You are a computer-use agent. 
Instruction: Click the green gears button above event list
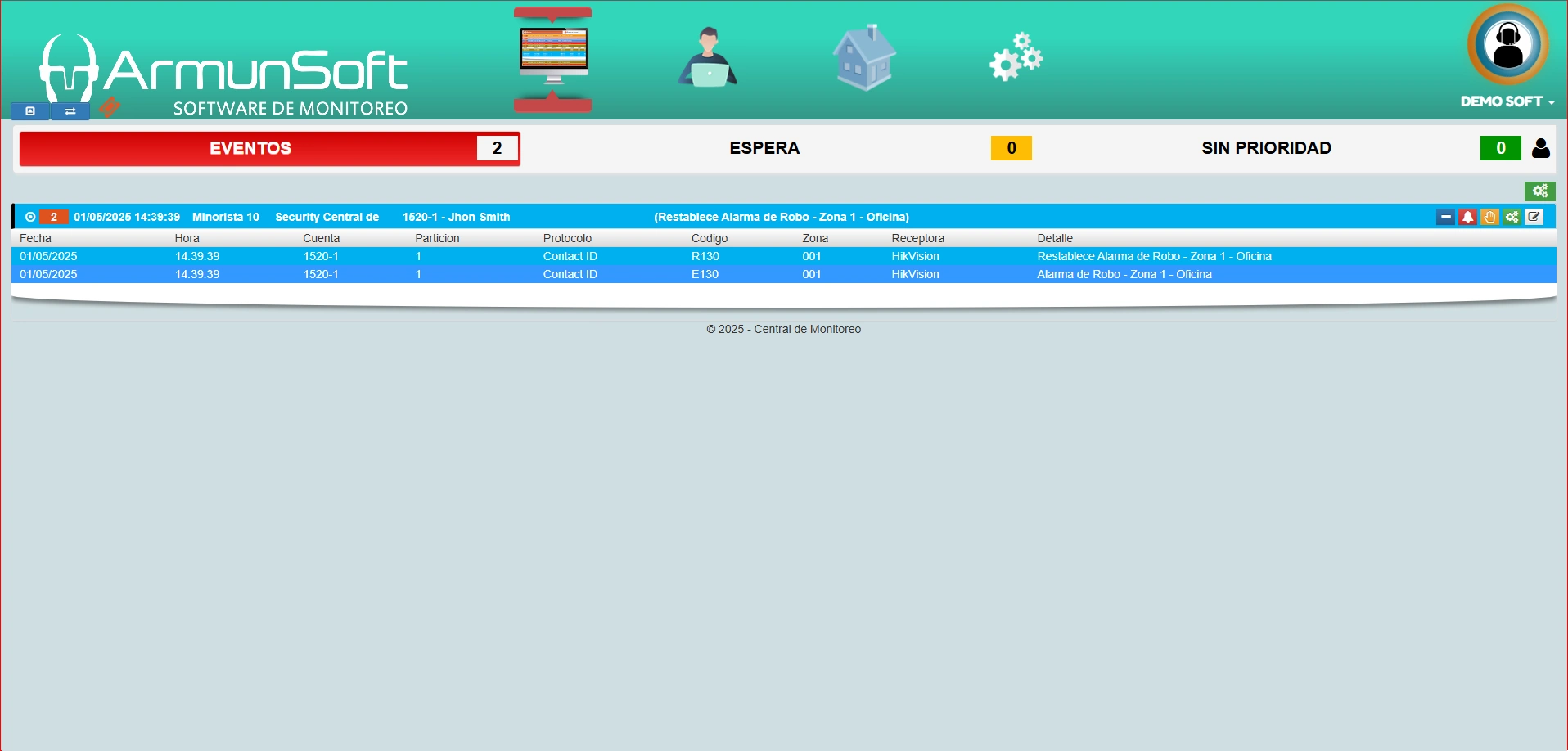point(1539,191)
